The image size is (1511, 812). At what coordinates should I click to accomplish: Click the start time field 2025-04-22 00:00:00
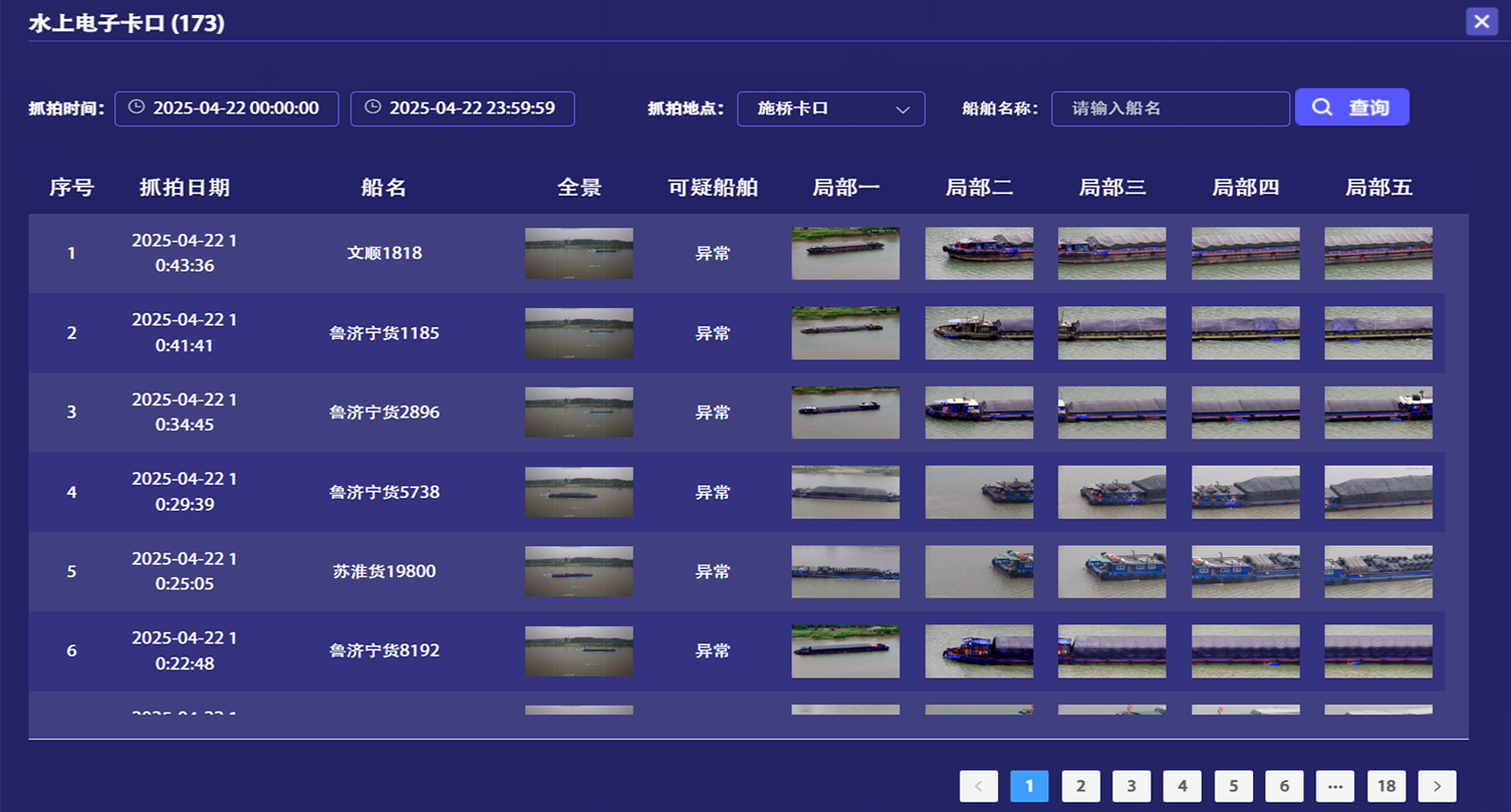227,109
